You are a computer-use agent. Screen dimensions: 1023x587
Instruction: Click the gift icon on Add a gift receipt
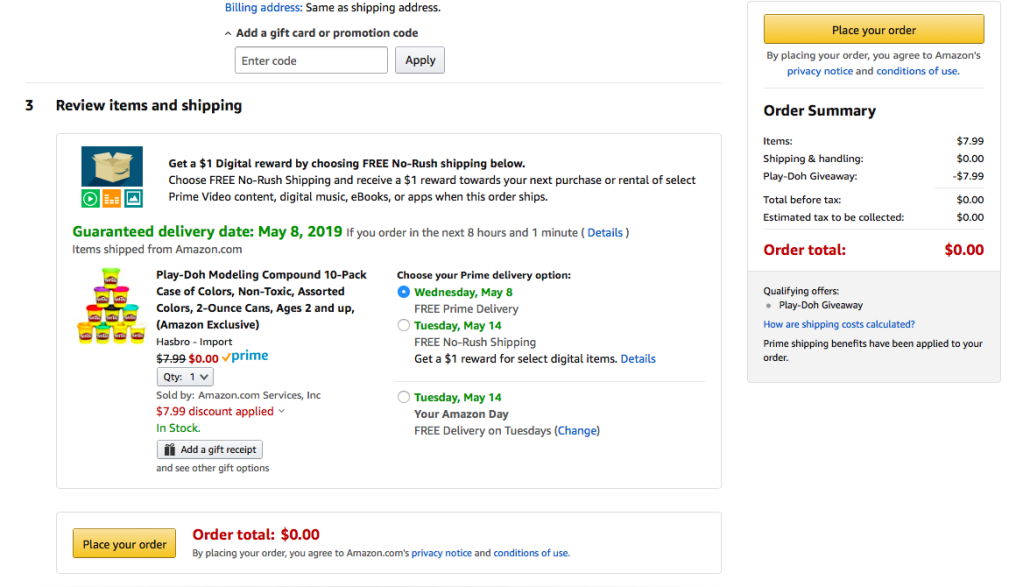[x=170, y=450]
